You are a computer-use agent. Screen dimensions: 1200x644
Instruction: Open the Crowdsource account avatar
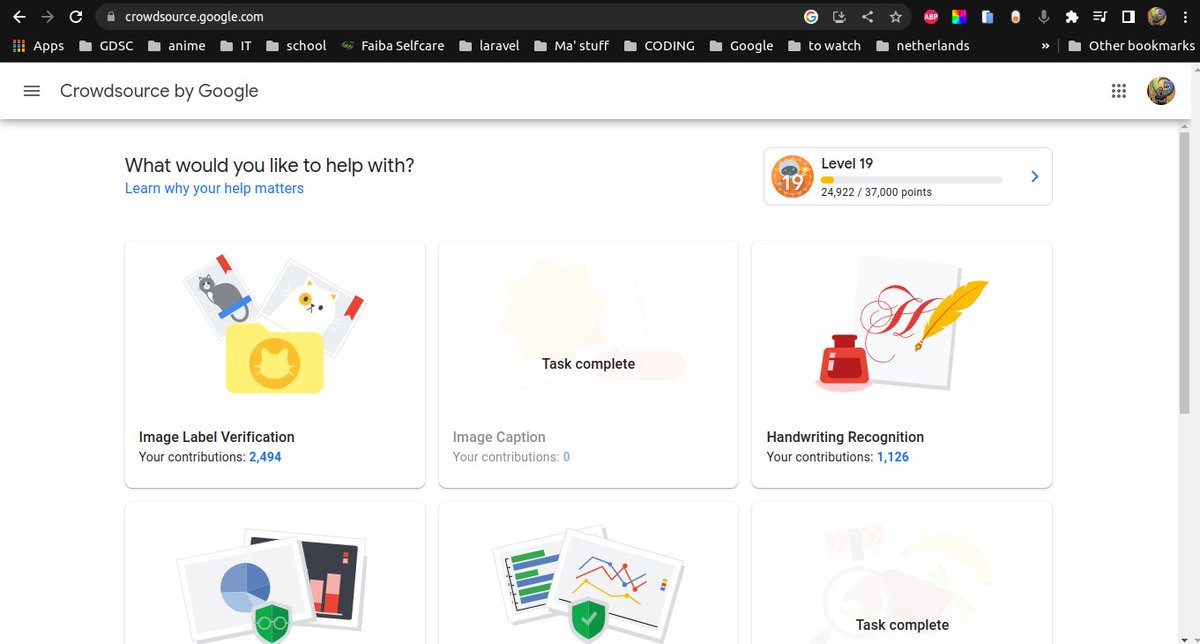pos(1161,91)
